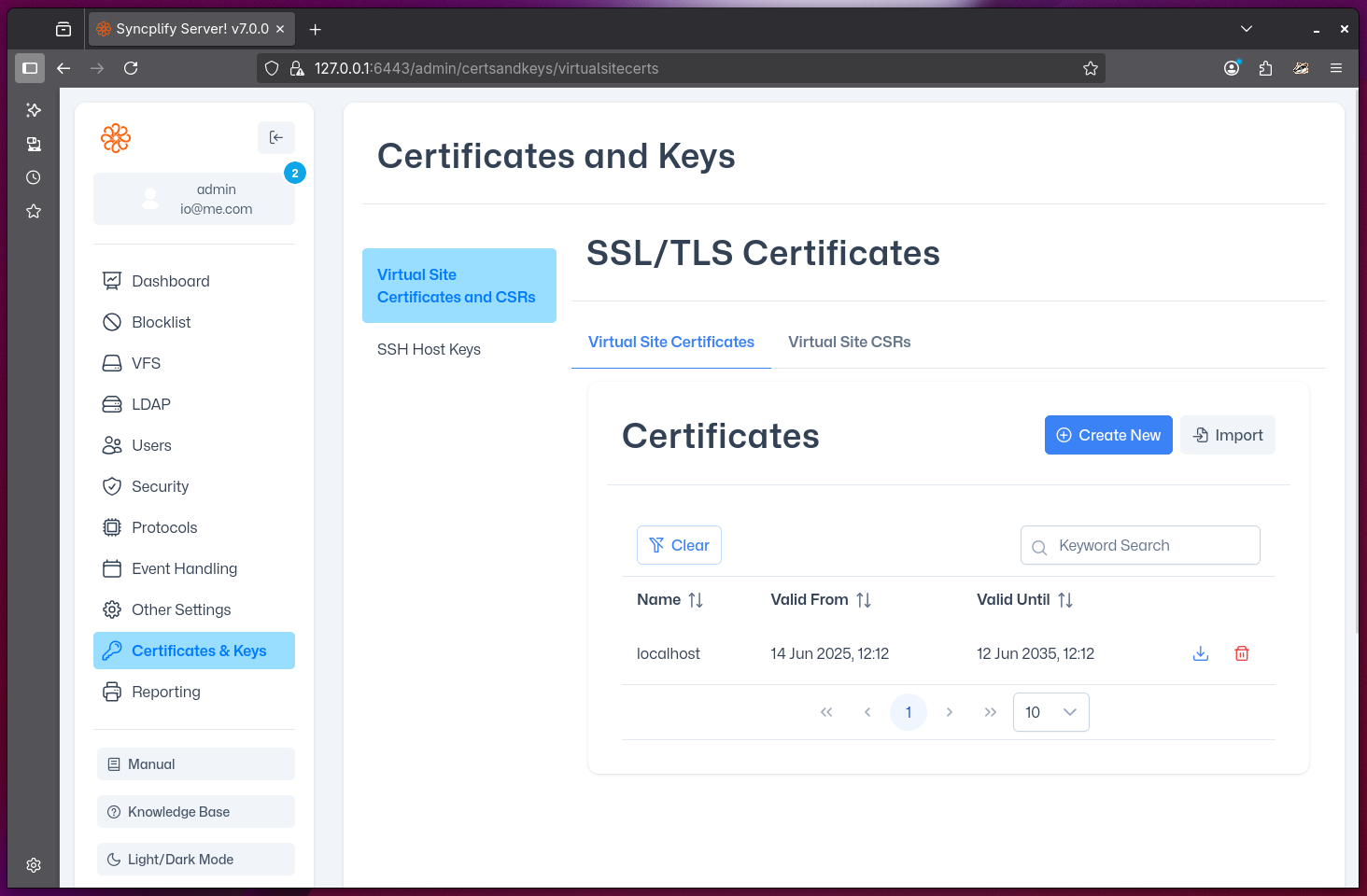
Task: Open the Dashboard section
Action: point(170,281)
